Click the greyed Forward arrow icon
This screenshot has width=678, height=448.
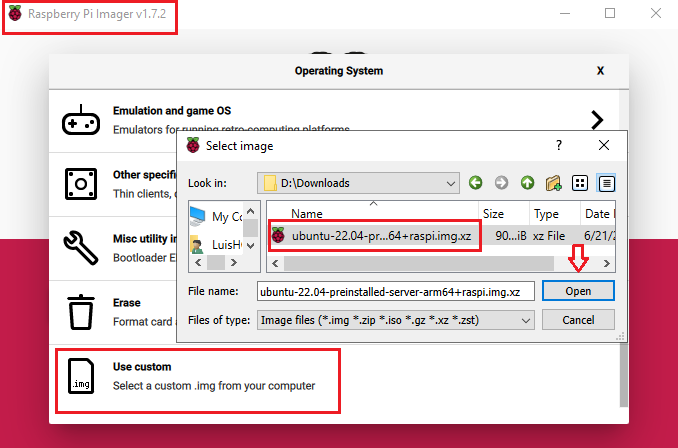[x=502, y=183]
